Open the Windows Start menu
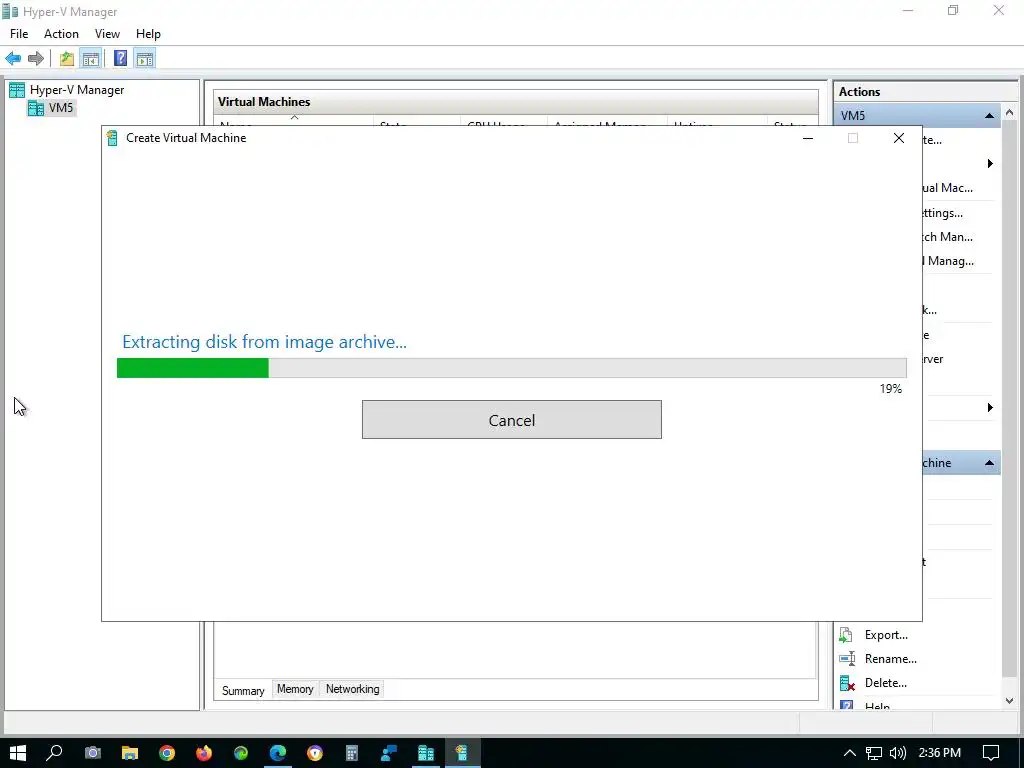 pyautogui.click(x=18, y=753)
